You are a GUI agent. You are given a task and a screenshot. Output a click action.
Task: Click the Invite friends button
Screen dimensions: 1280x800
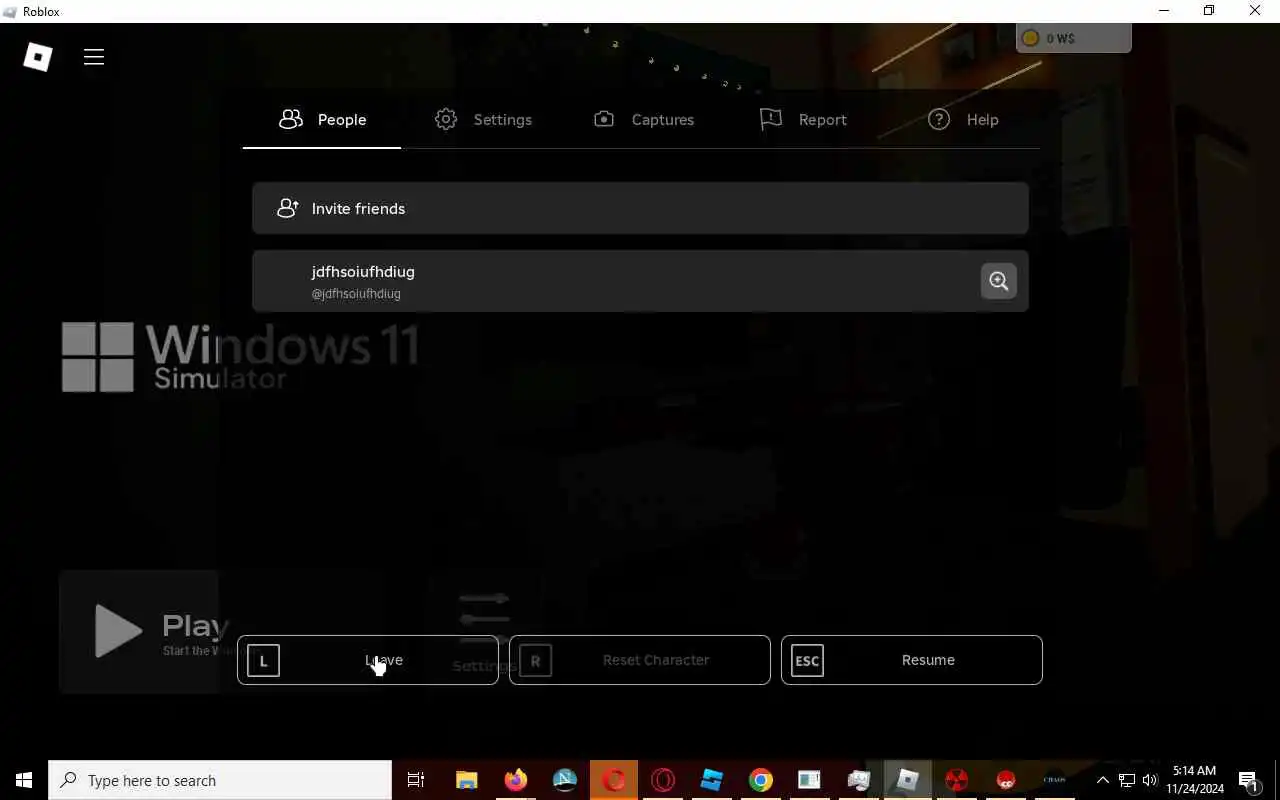(x=640, y=208)
